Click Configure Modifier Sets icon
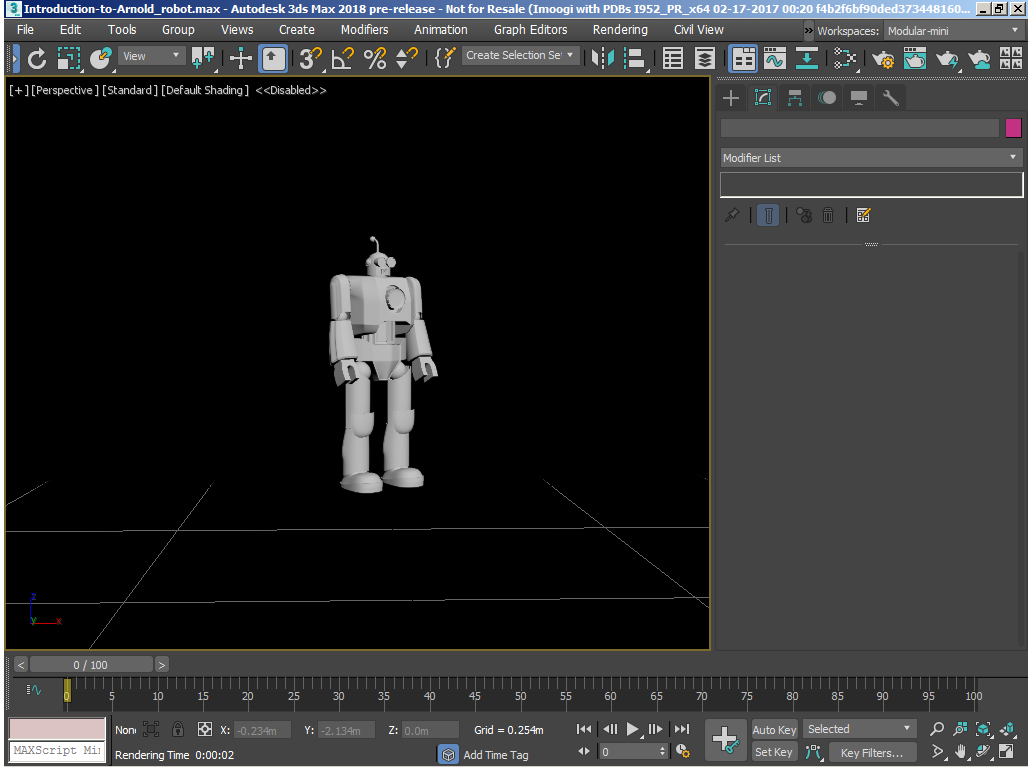Viewport: 1028px width, 768px height. click(x=864, y=215)
